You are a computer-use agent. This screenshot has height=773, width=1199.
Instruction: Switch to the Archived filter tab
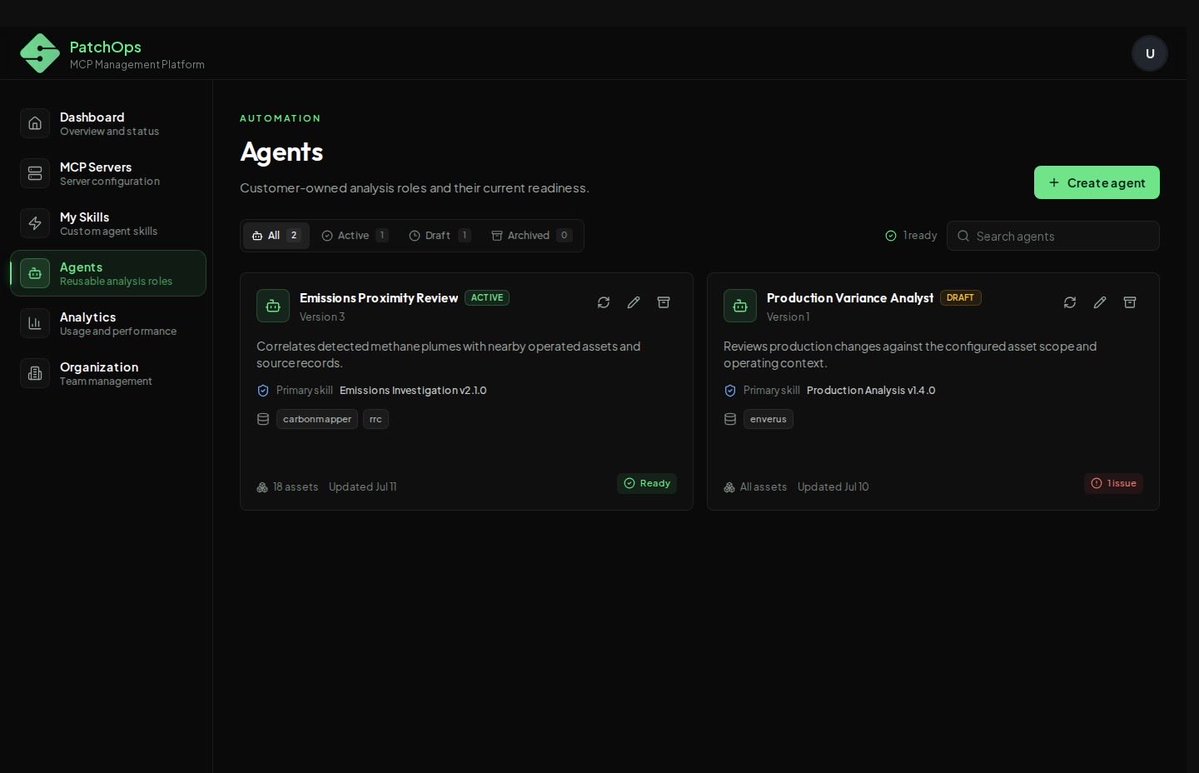point(531,235)
